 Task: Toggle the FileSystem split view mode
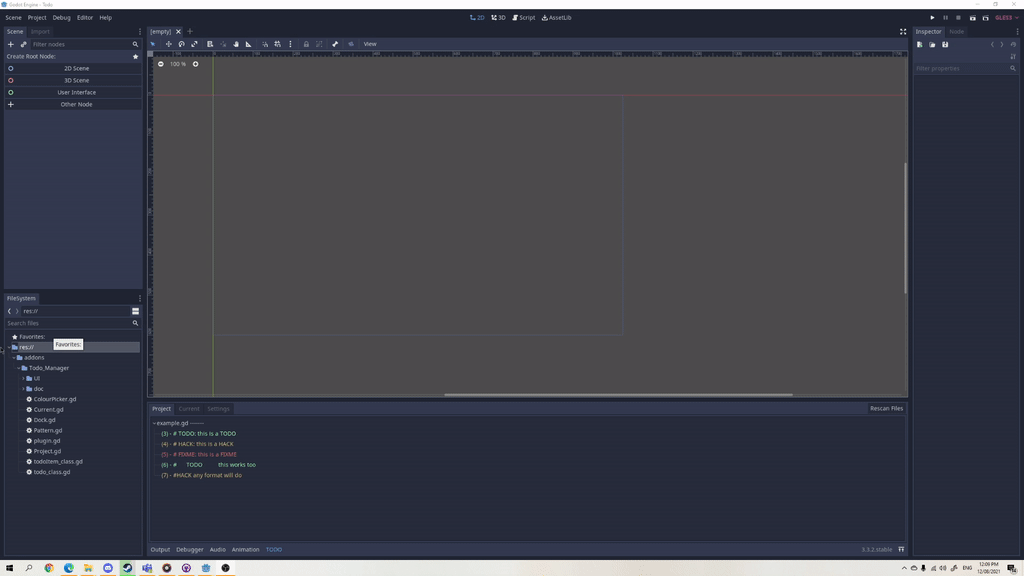(x=136, y=311)
